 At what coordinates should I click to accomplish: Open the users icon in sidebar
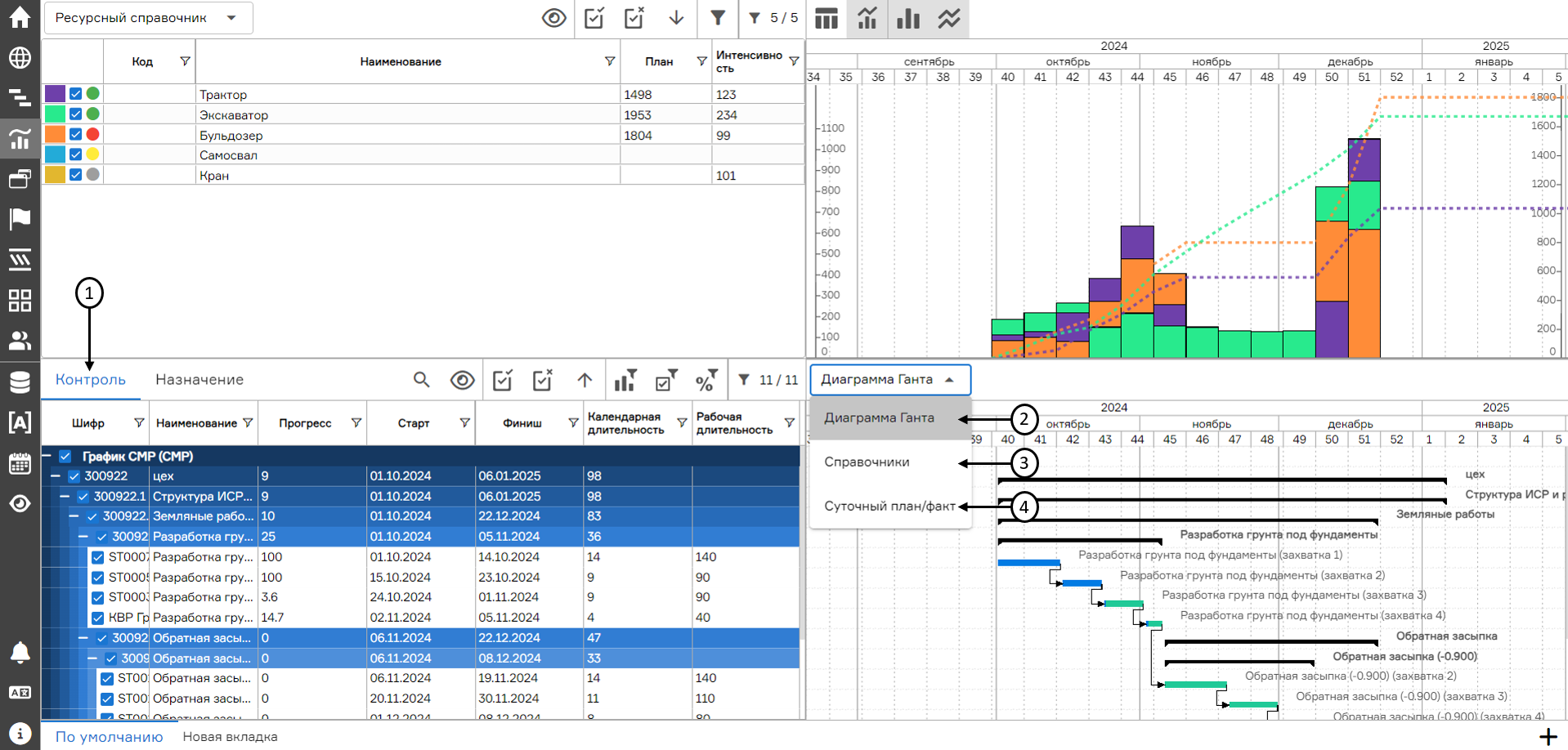[20, 341]
